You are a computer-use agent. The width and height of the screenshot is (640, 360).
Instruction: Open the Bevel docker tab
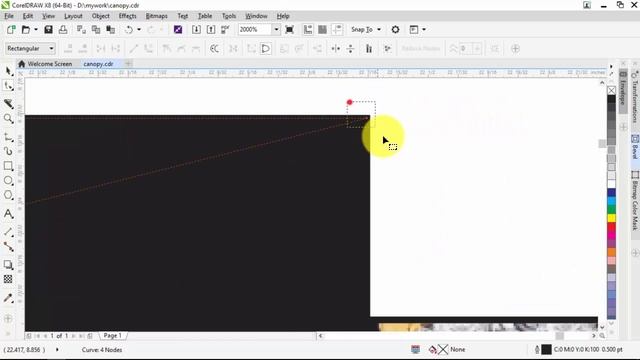635,147
